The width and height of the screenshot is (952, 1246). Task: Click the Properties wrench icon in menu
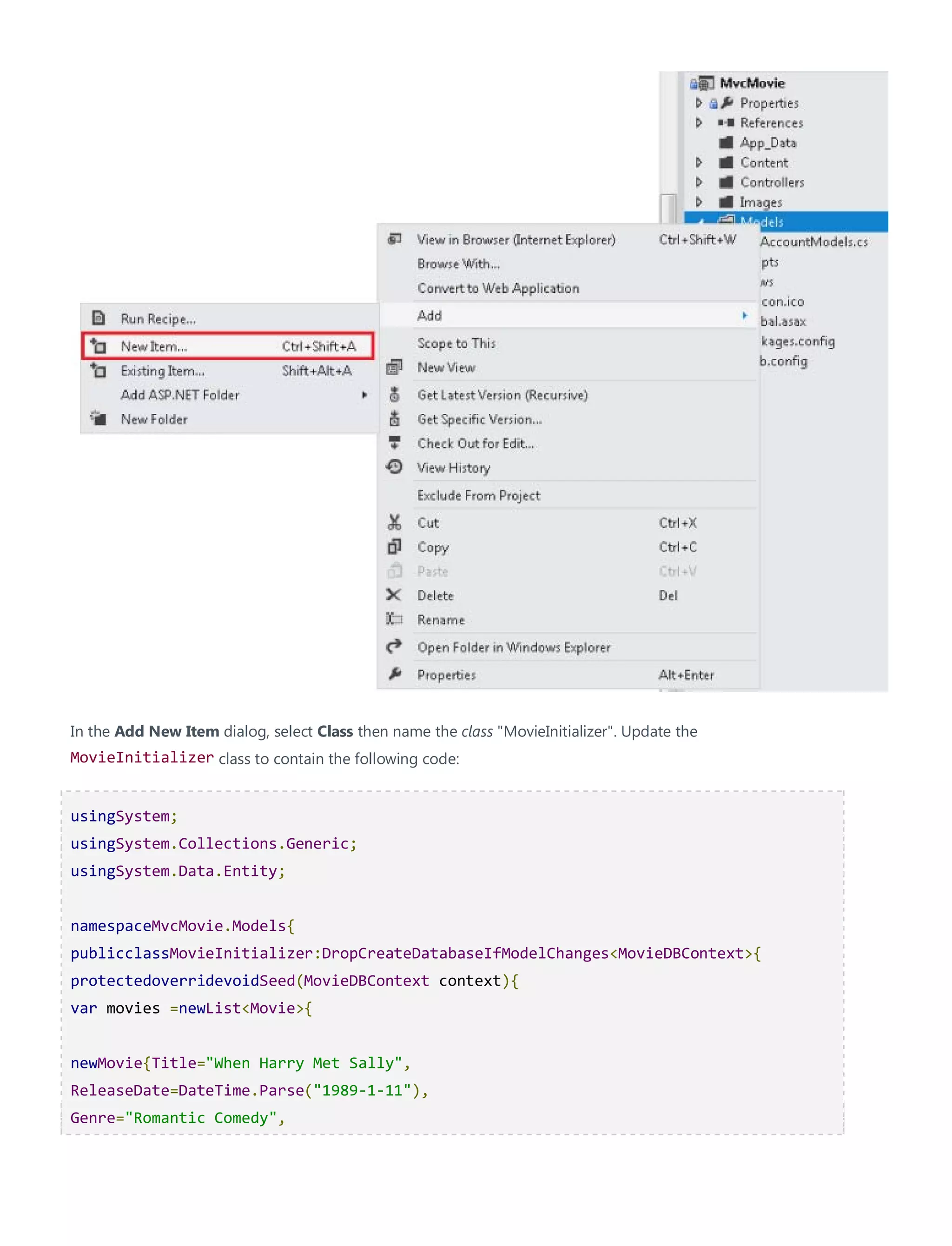[395, 674]
